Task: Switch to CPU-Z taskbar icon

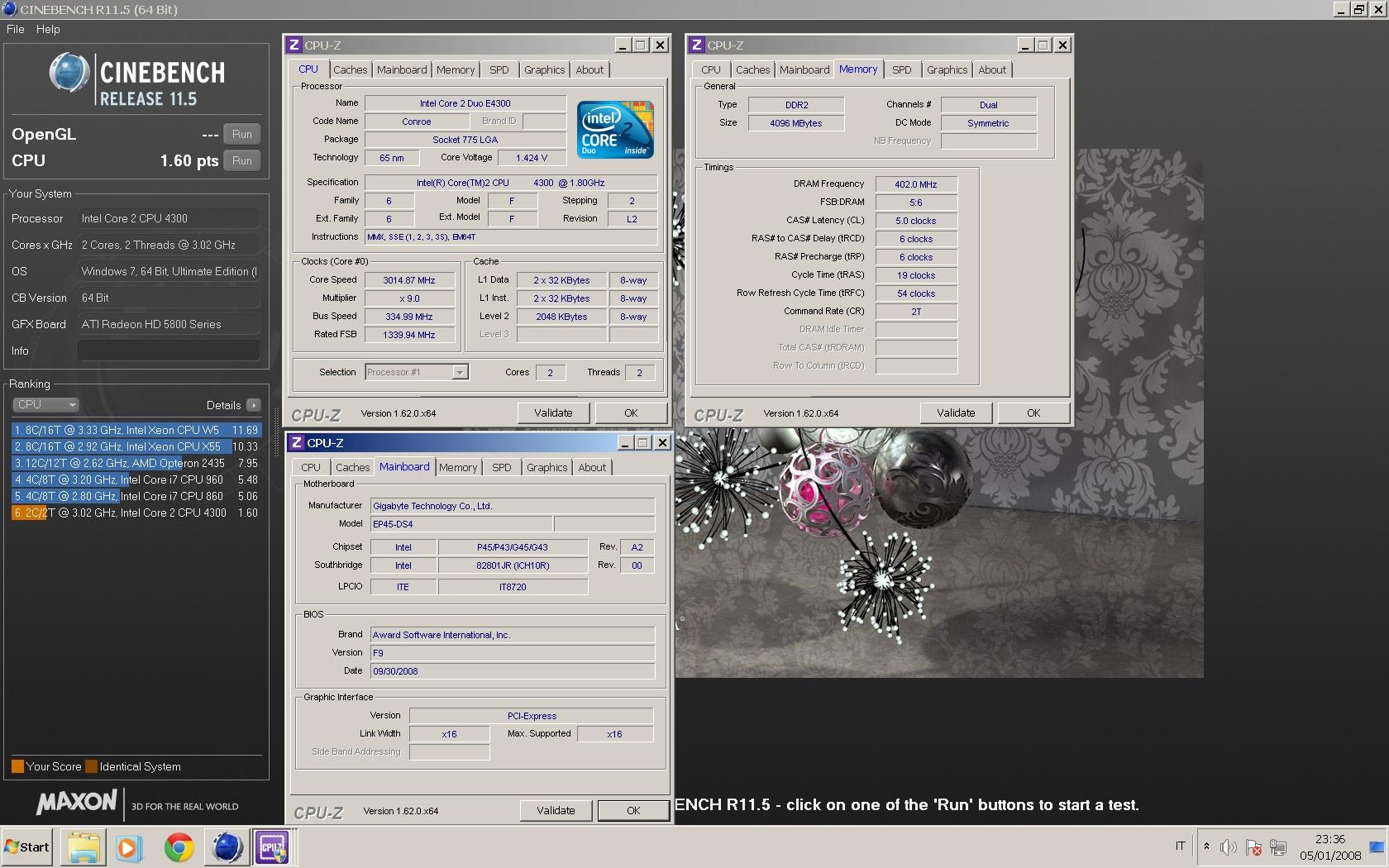Action: pos(273,847)
